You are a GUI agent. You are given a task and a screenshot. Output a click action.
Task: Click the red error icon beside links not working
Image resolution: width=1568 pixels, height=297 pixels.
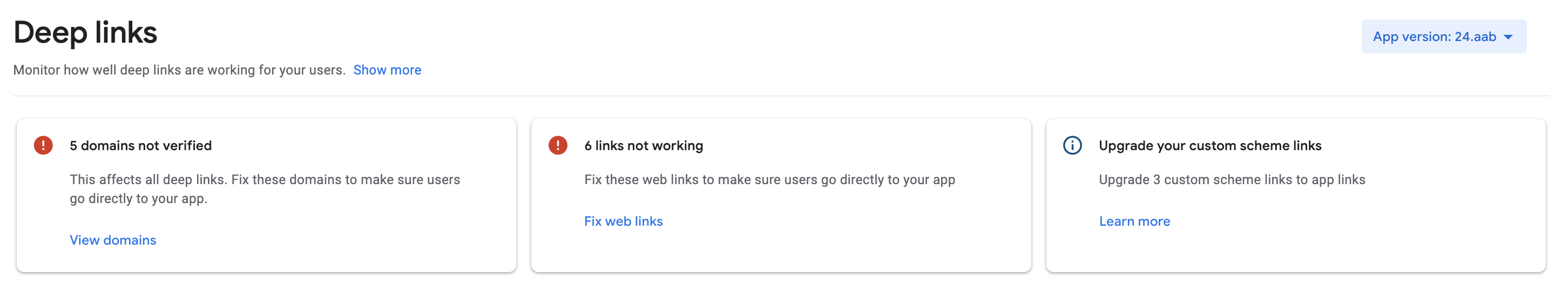tap(558, 145)
